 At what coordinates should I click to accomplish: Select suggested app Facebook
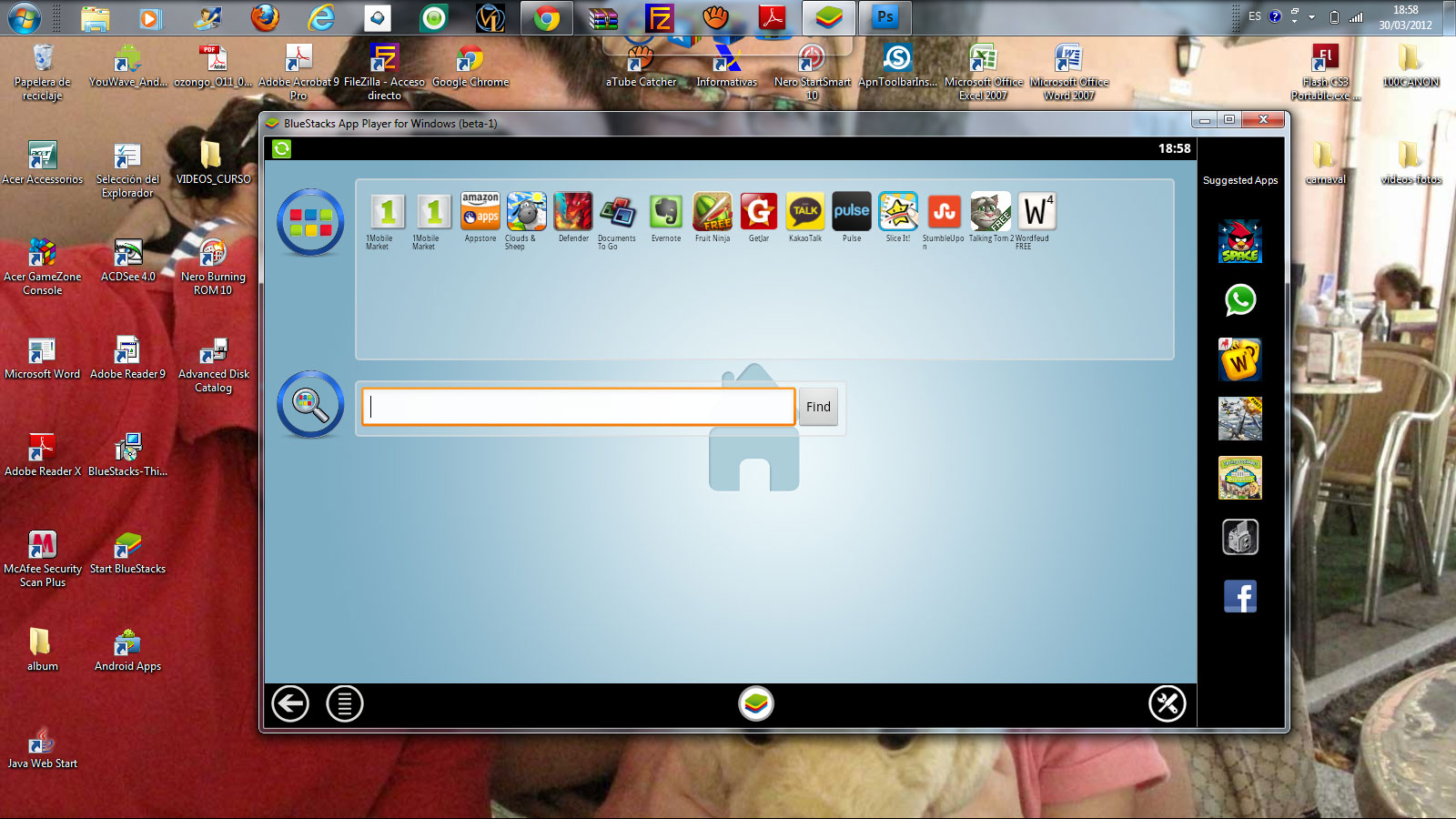(1240, 596)
